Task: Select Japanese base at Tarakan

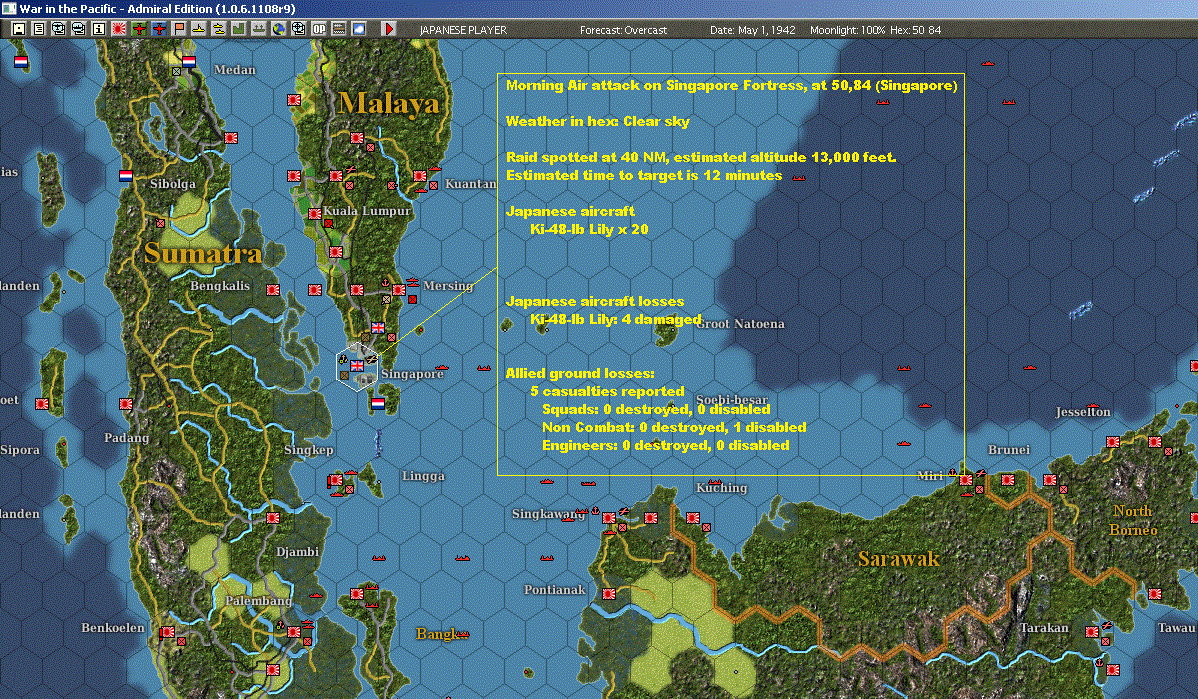Action: pos(1092,632)
